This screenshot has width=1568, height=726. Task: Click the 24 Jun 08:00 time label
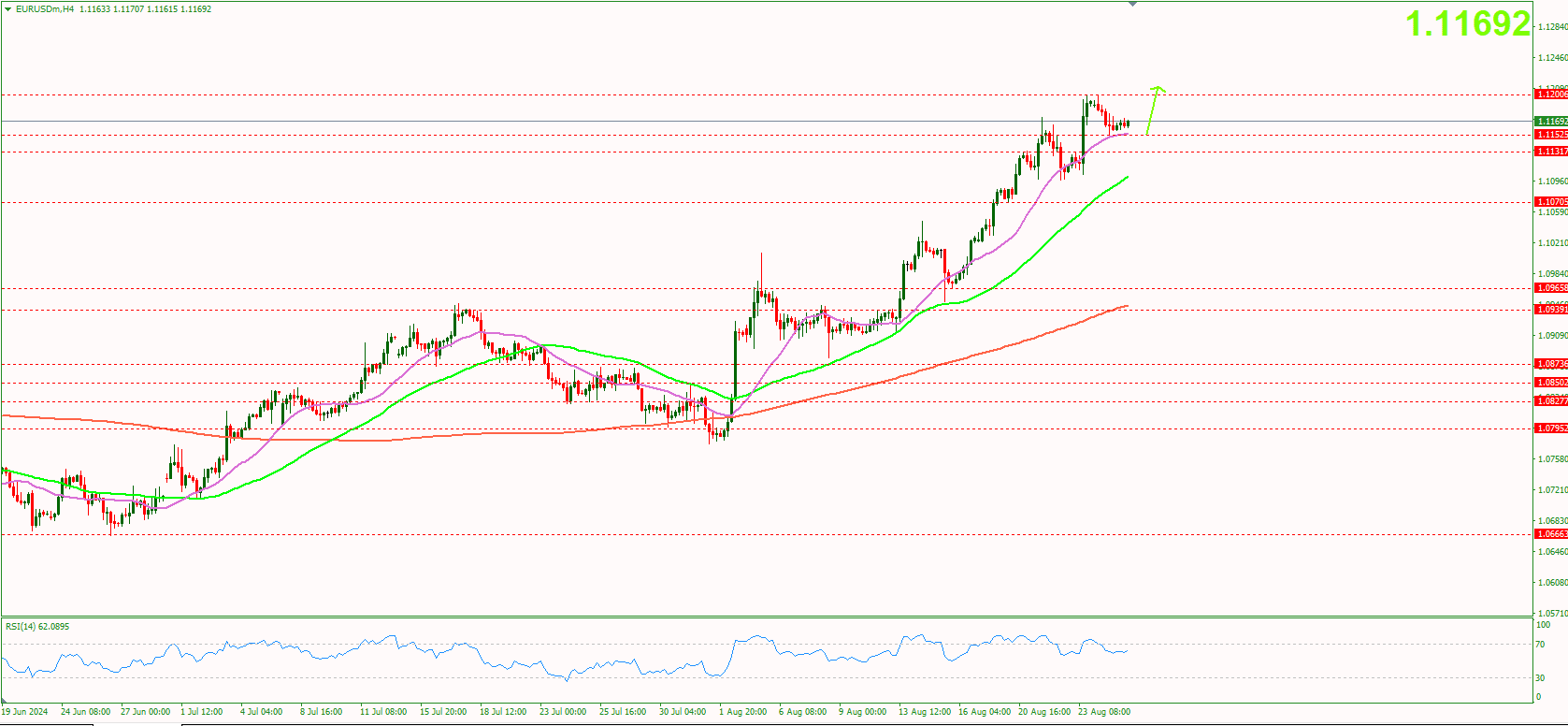tap(85, 712)
